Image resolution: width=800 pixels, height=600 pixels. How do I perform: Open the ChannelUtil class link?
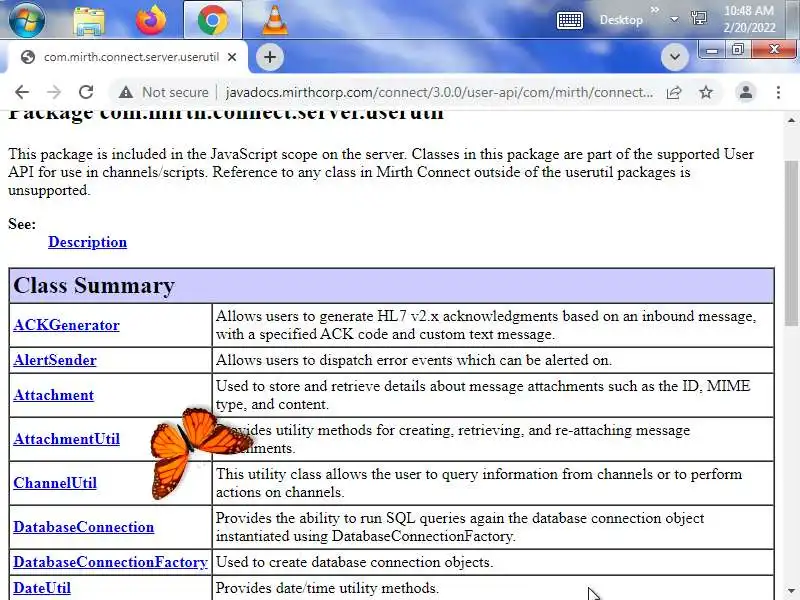click(55, 483)
